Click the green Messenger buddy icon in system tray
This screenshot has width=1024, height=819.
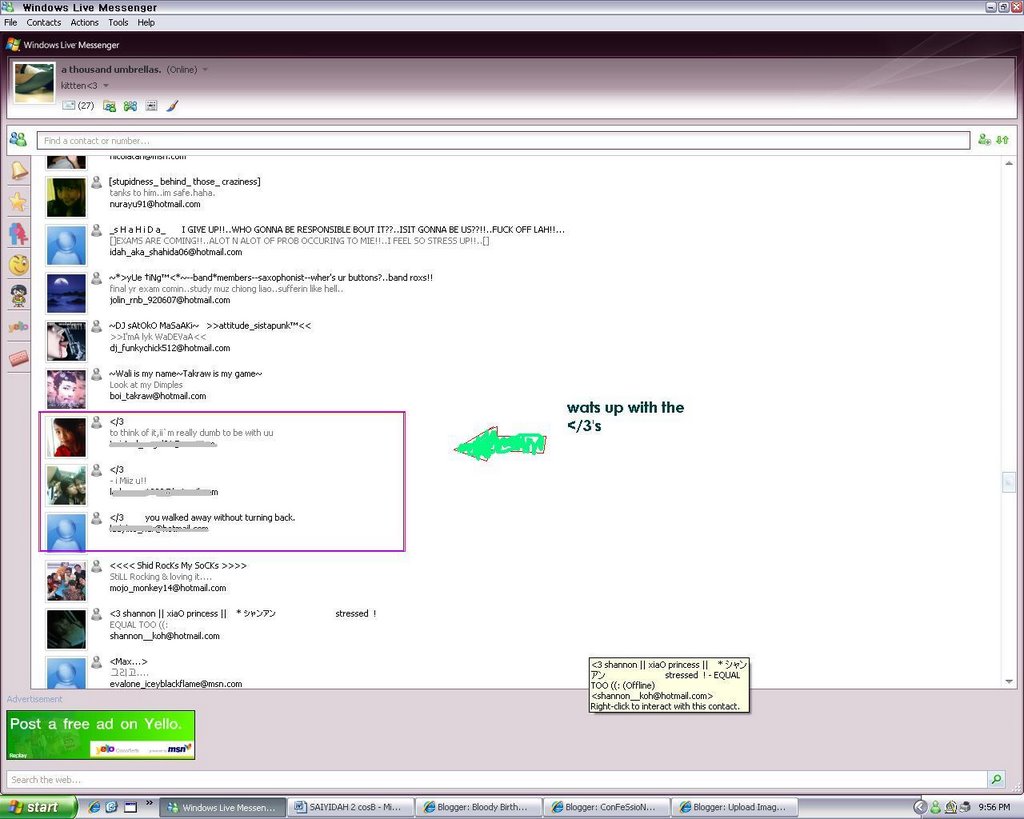[935, 807]
